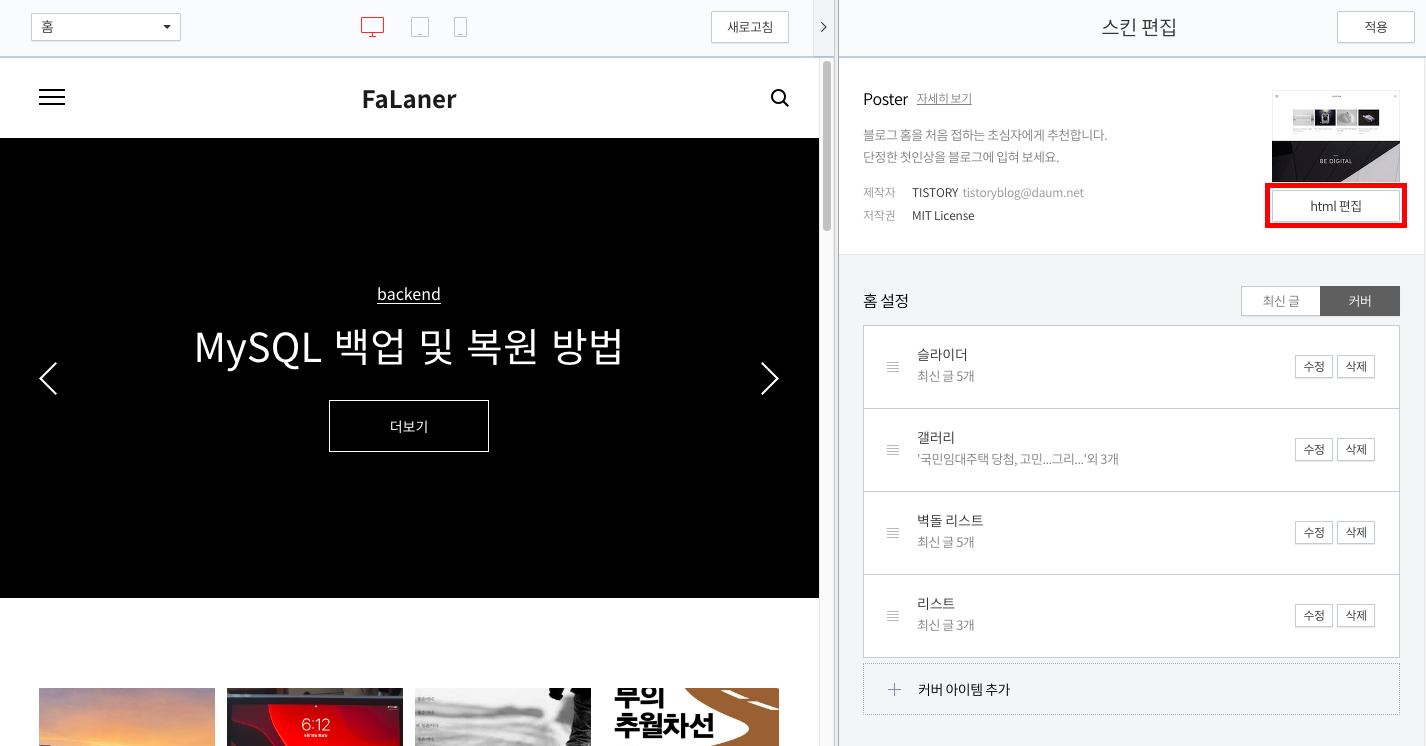
Task: Click the drag handle beside 슬라이더
Action: tap(893, 366)
